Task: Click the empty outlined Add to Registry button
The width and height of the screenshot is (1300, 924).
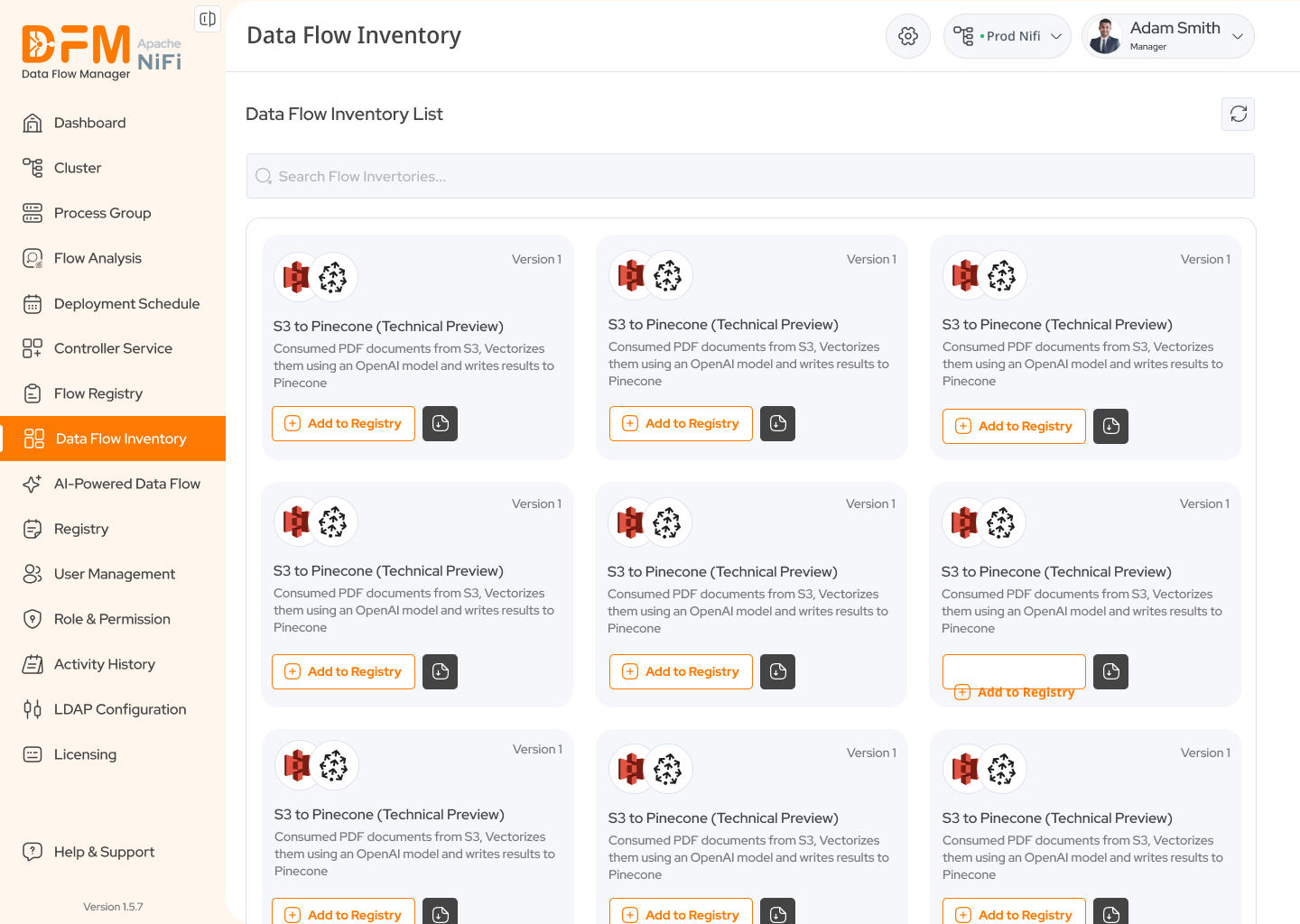Action: pyautogui.click(x=1014, y=671)
